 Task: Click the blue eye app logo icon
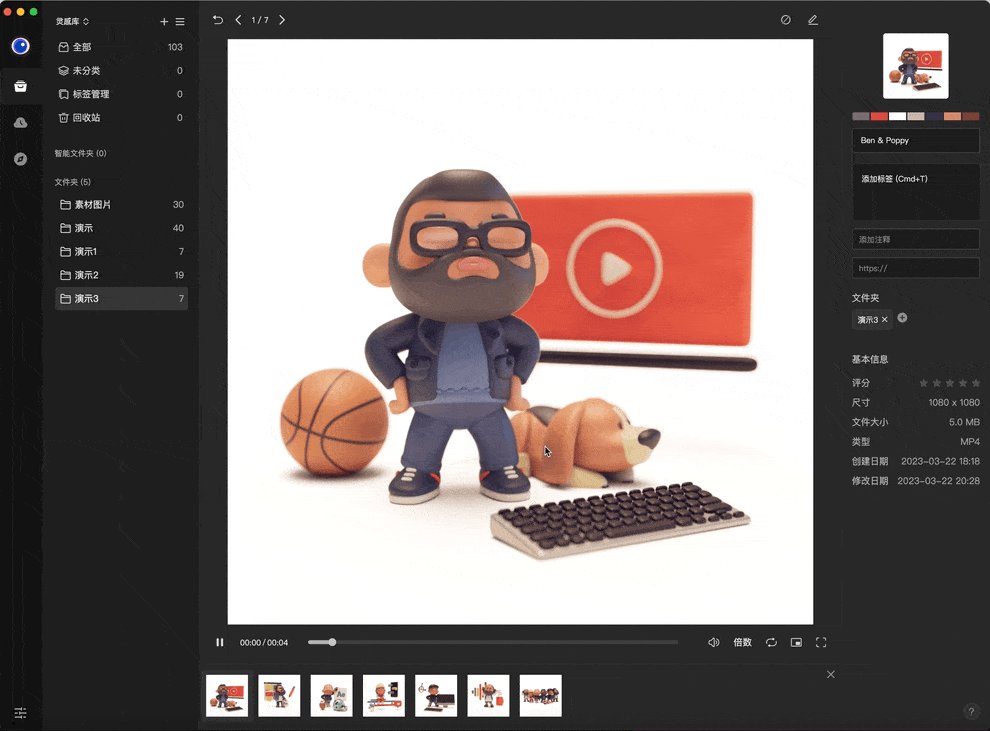coord(21,46)
